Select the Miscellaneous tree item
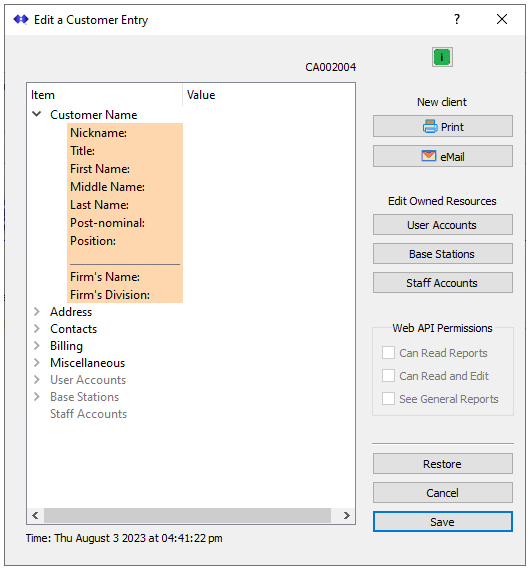Screen dimensions: 530x570 [x=87, y=363]
